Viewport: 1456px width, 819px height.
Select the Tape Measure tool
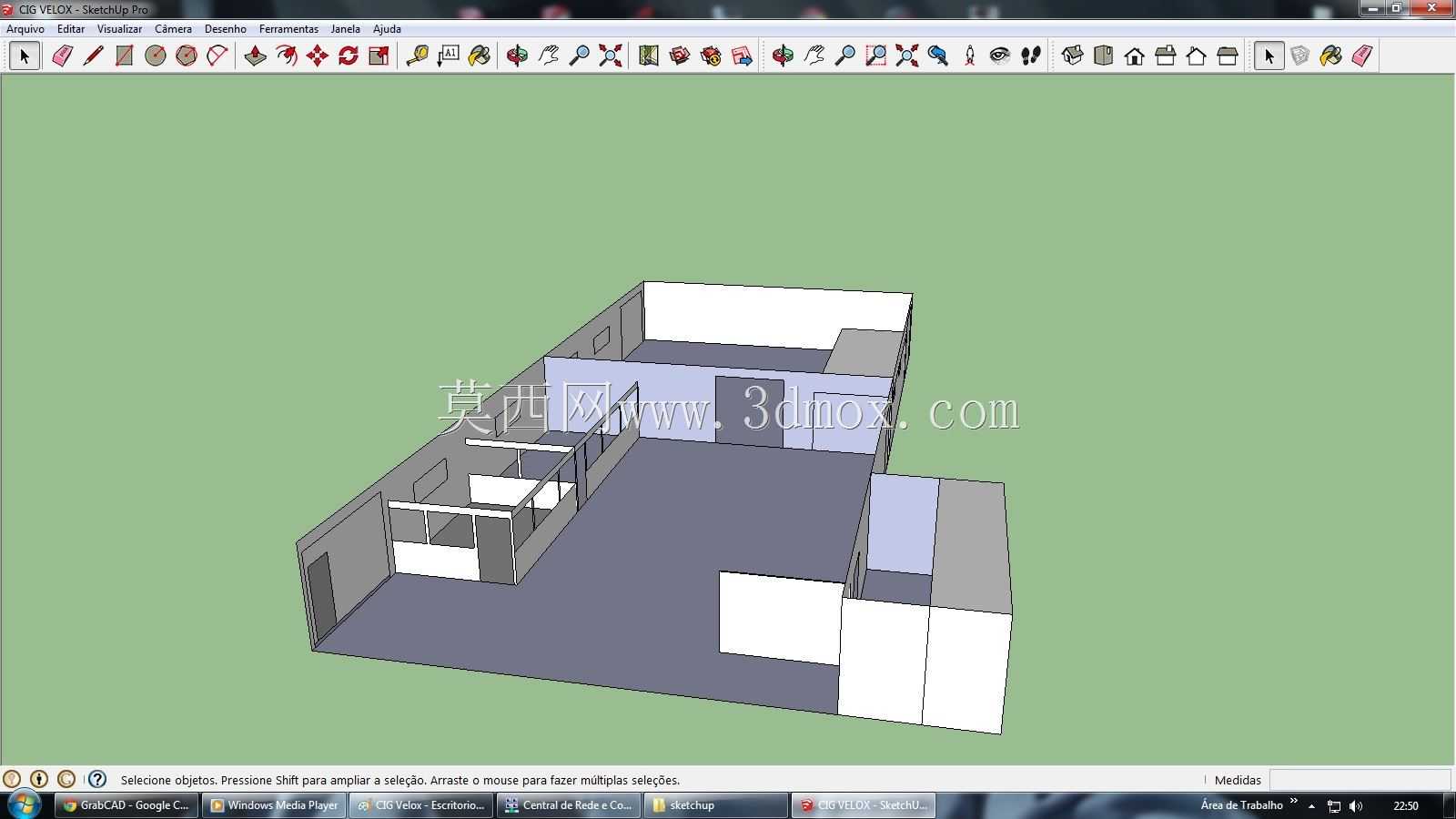(417, 56)
